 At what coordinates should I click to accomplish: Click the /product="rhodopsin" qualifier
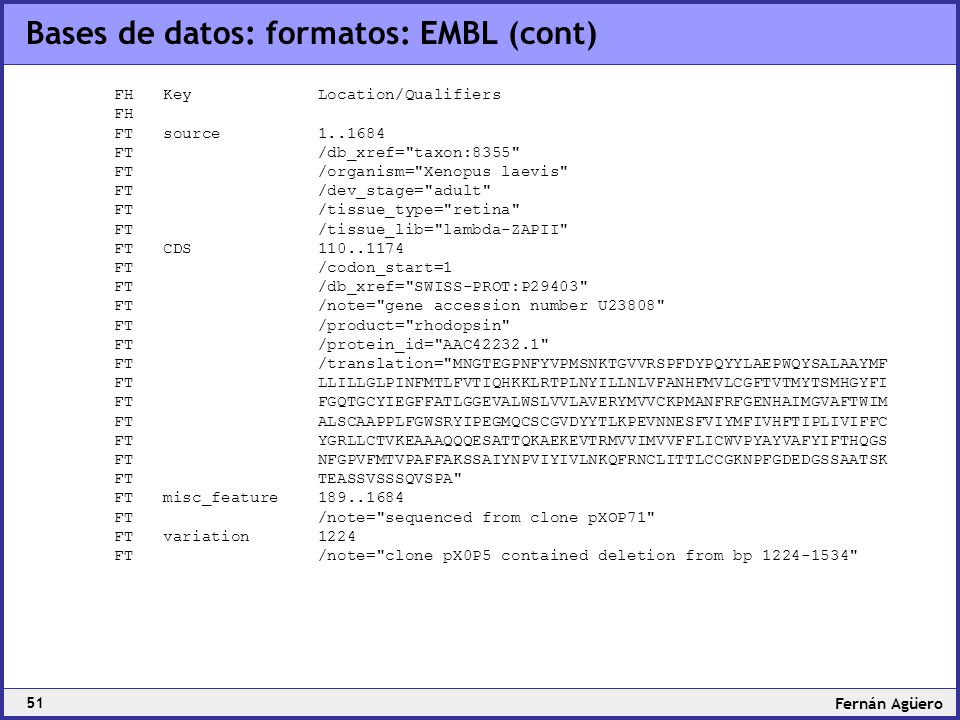(x=414, y=325)
